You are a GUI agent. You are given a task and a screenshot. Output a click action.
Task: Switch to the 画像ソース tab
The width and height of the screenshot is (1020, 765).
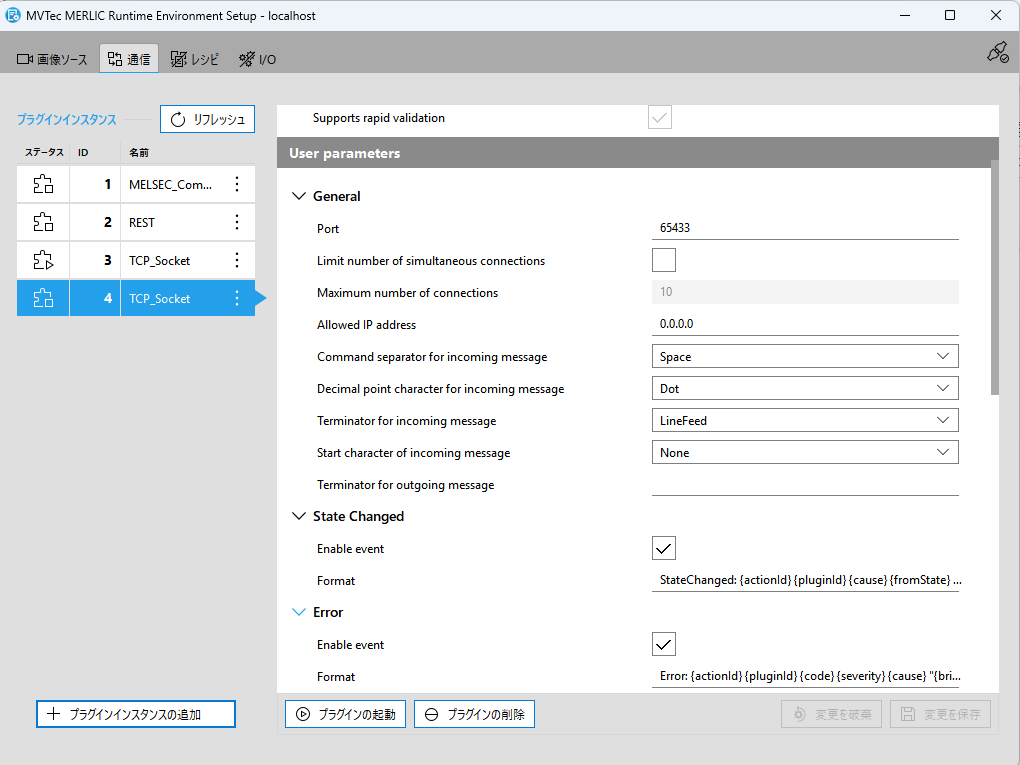click(x=51, y=59)
